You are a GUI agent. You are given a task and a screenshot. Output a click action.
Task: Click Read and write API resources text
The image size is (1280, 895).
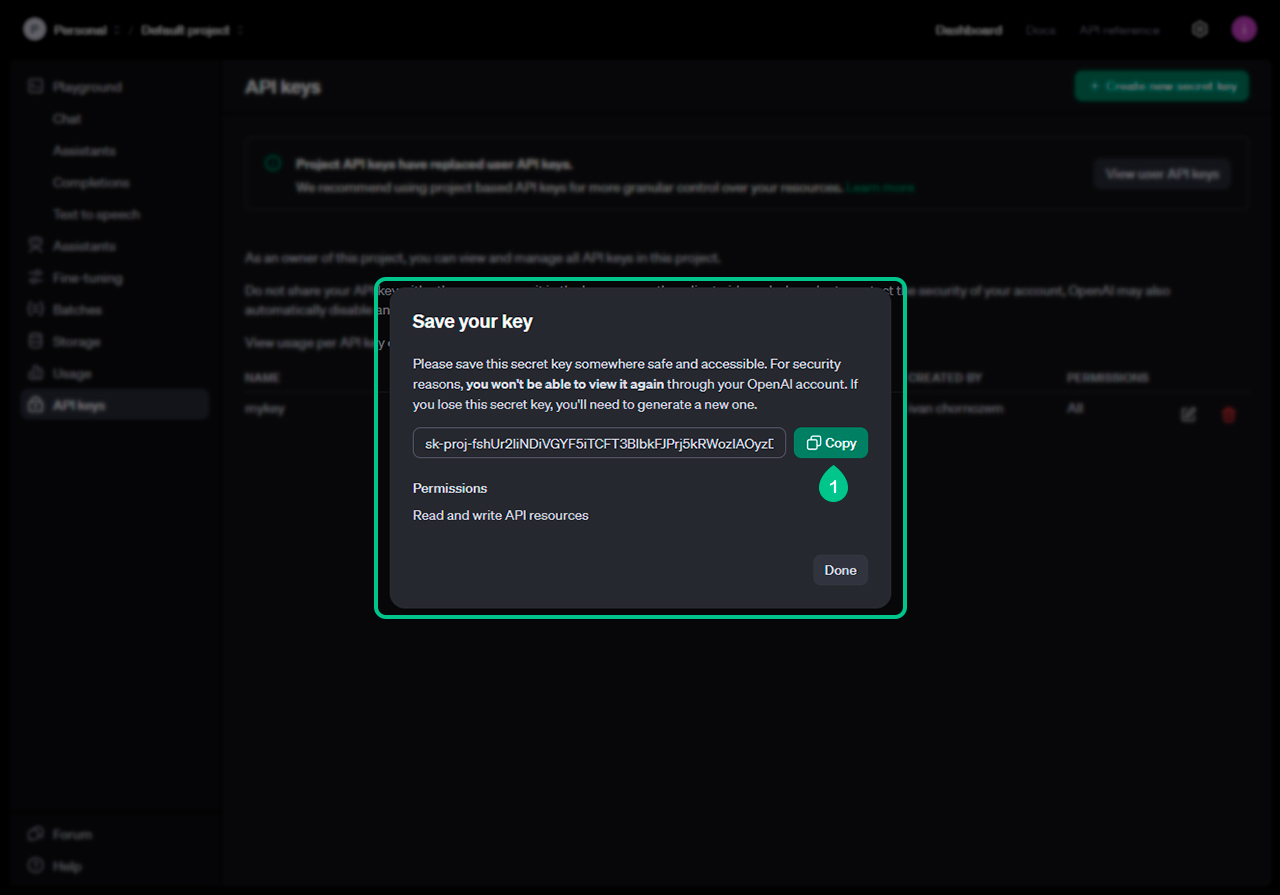(501, 516)
